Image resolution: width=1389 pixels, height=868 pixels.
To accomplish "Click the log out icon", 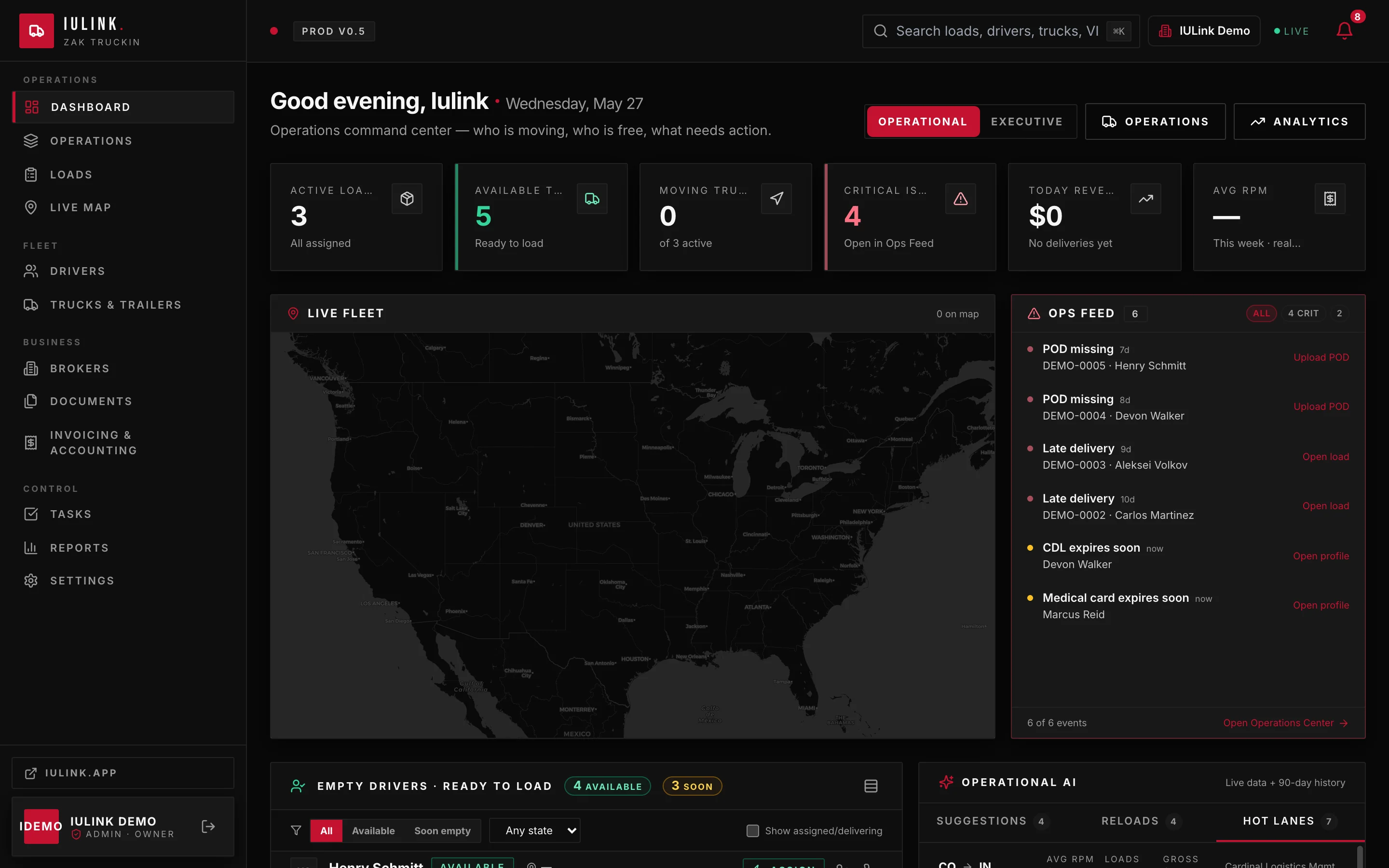I will (208, 826).
